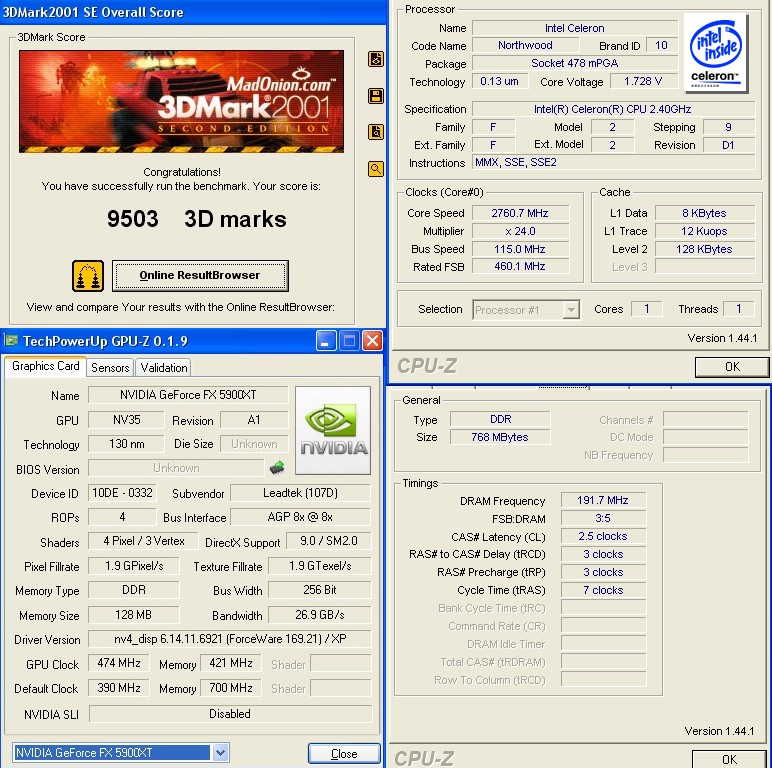
Task: Open the Online ResultBrowser
Action: click(x=200, y=276)
